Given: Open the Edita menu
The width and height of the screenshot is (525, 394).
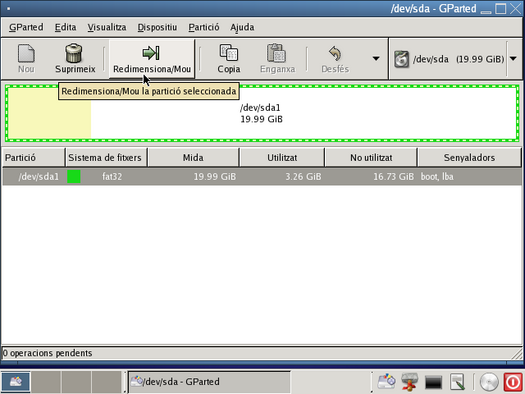Looking at the screenshot, I should [65, 27].
